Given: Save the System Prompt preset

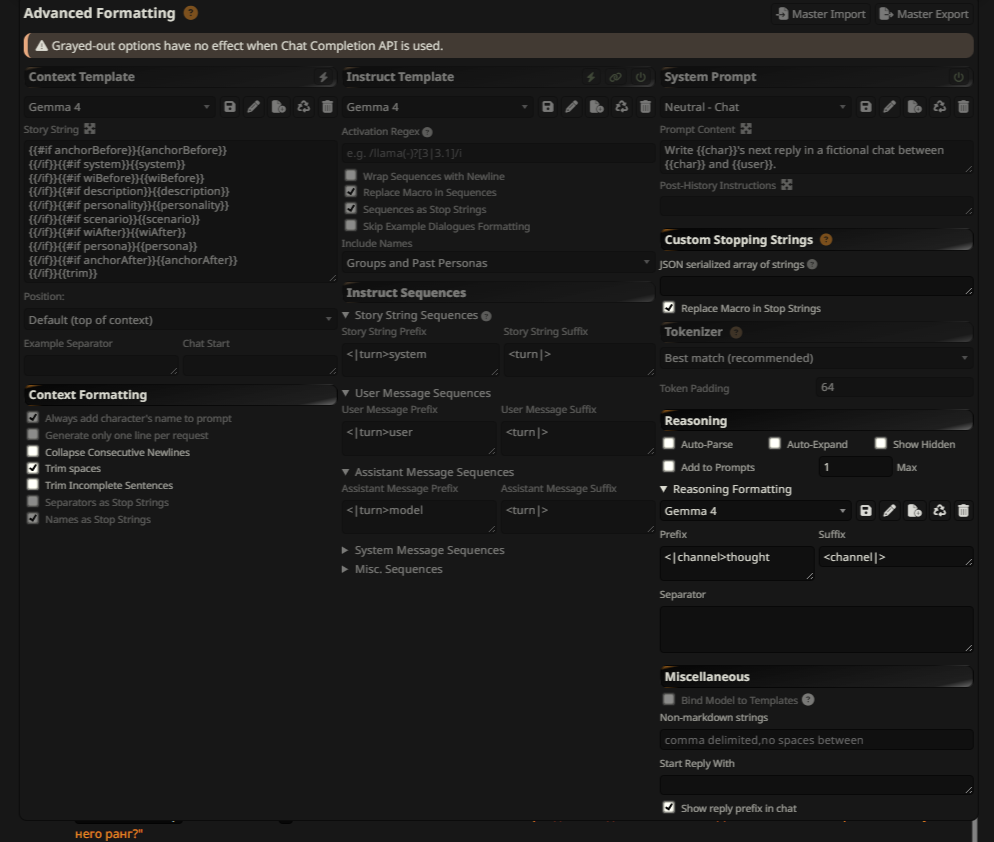Looking at the screenshot, I should 866,107.
